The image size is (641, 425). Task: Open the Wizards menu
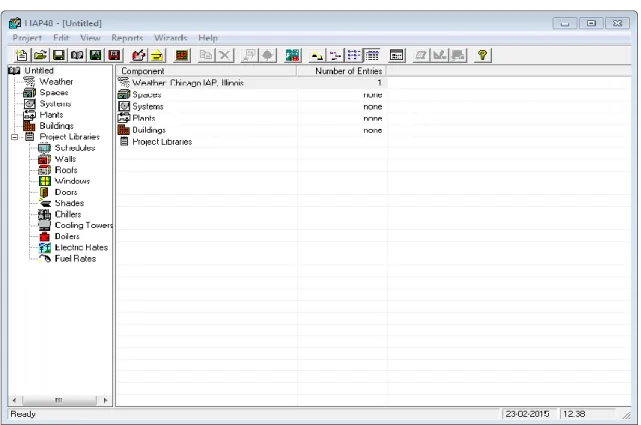[x=170, y=38]
